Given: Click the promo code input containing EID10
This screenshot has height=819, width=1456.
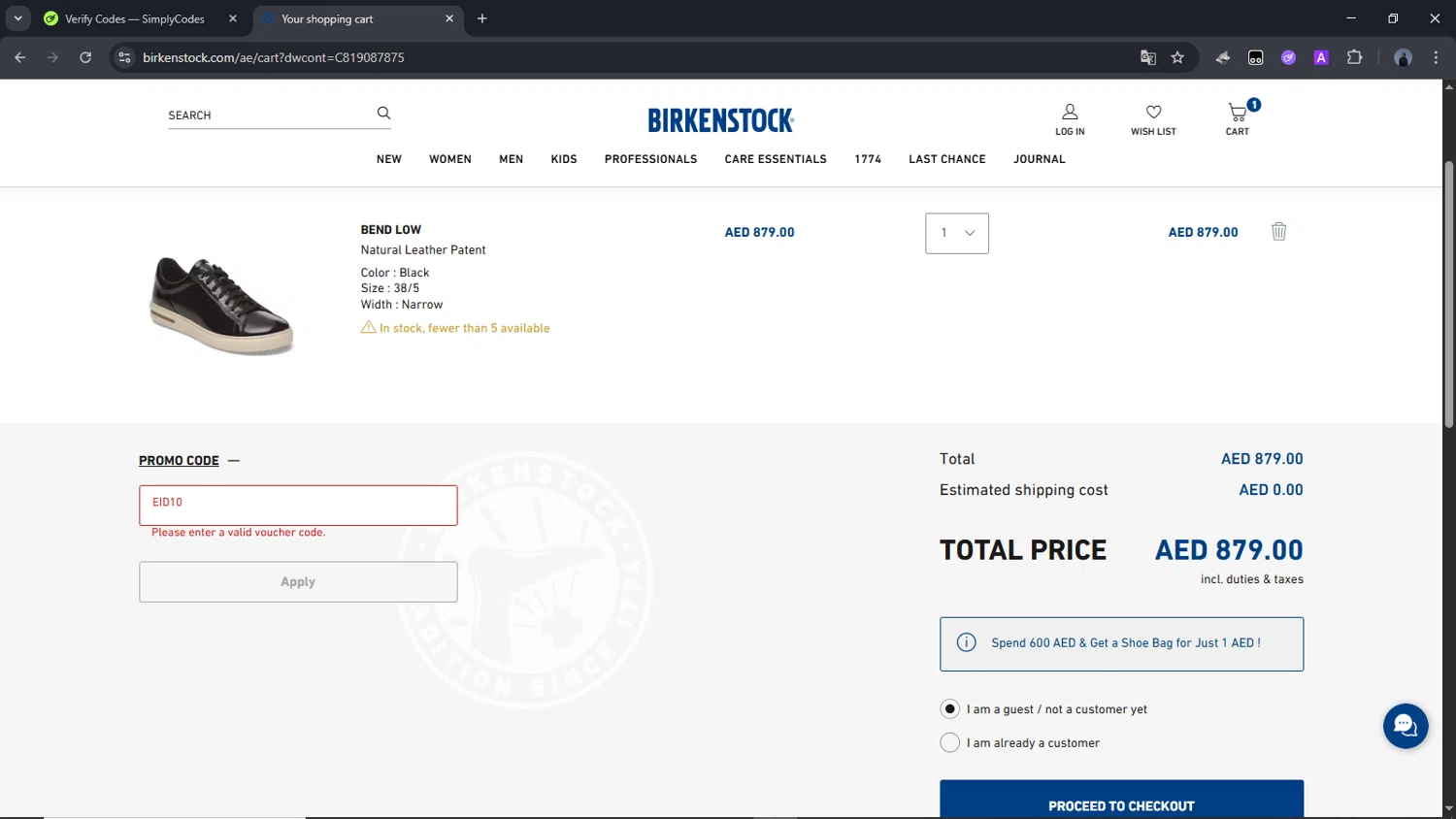Looking at the screenshot, I should (298, 505).
